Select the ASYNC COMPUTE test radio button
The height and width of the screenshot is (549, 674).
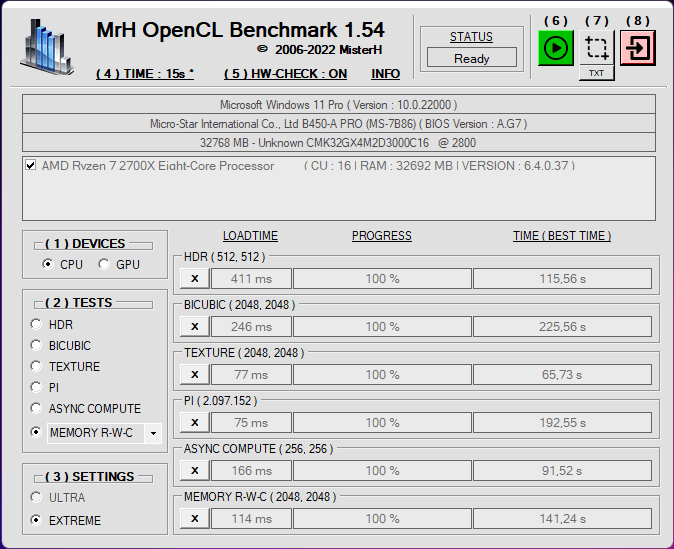tap(36, 408)
